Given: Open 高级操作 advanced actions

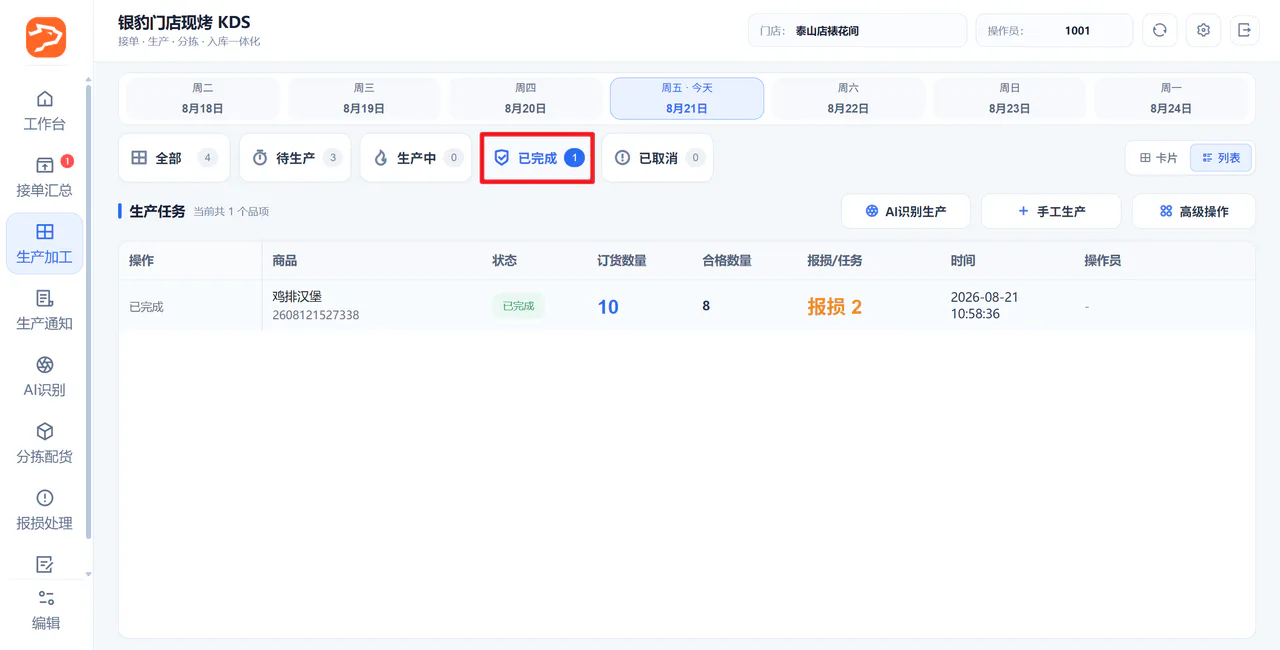Looking at the screenshot, I should point(1194,211).
